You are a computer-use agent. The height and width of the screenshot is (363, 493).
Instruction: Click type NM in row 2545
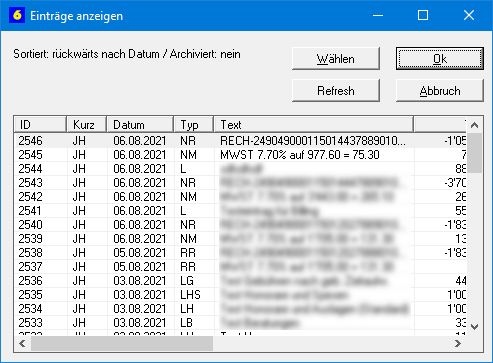pyautogui.click(x=188, y=155)
